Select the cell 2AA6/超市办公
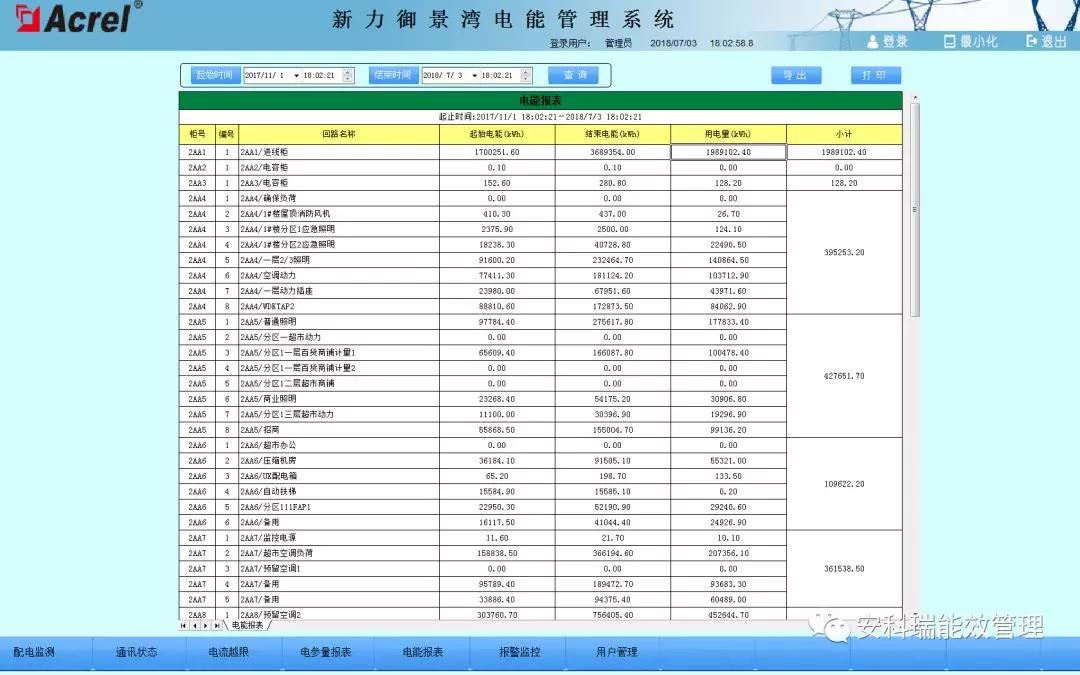The width and height of the screenshot is (1080, 675). pos(339,445)
